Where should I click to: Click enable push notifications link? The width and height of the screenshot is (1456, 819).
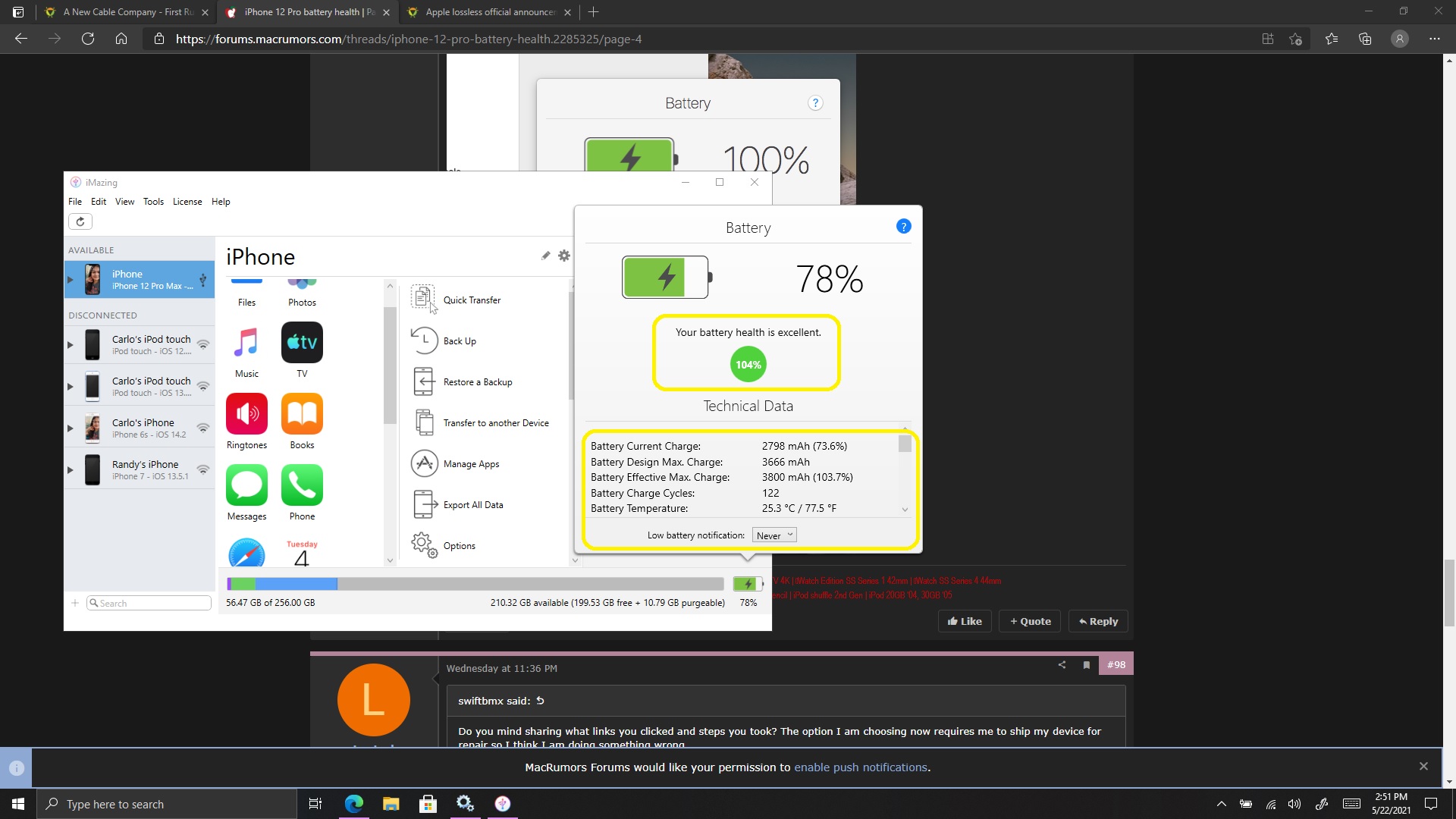(x=861, y=767)
